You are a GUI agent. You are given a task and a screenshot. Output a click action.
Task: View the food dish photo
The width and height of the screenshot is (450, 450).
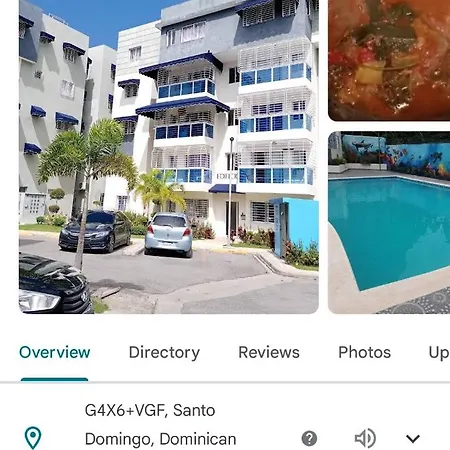click(389, 60)
